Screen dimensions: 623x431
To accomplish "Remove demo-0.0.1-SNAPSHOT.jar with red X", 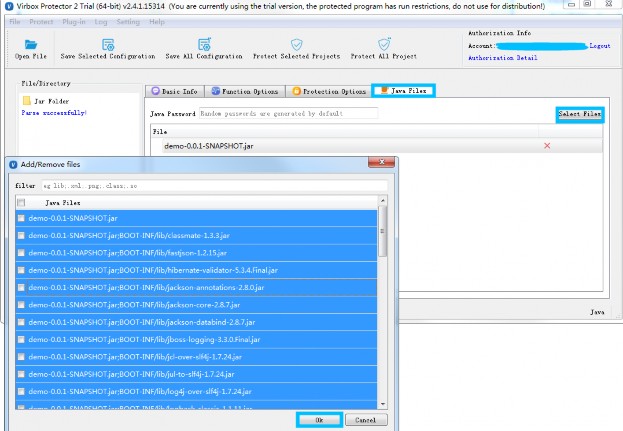I will tap(547, 146).
